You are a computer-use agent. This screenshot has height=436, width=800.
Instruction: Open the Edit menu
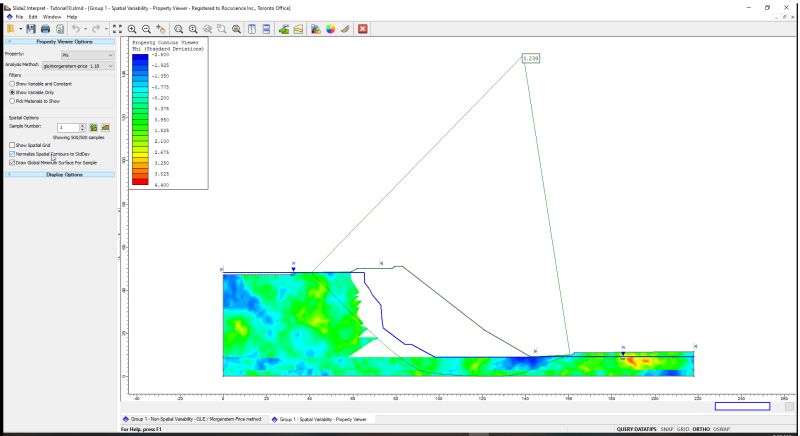point(33,17)
